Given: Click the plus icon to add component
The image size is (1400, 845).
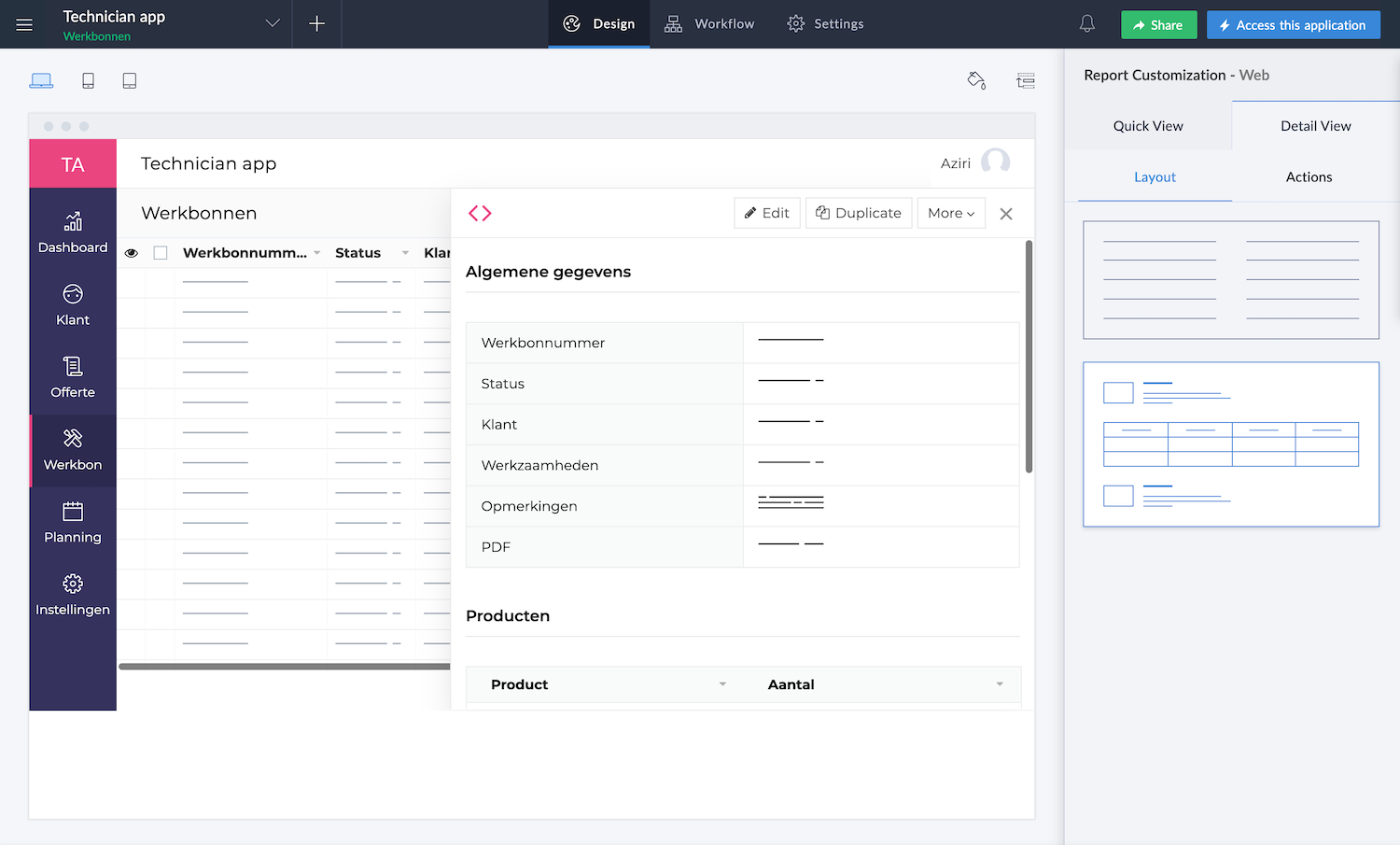Looking at the screenshot, I should tap(316, 24).
